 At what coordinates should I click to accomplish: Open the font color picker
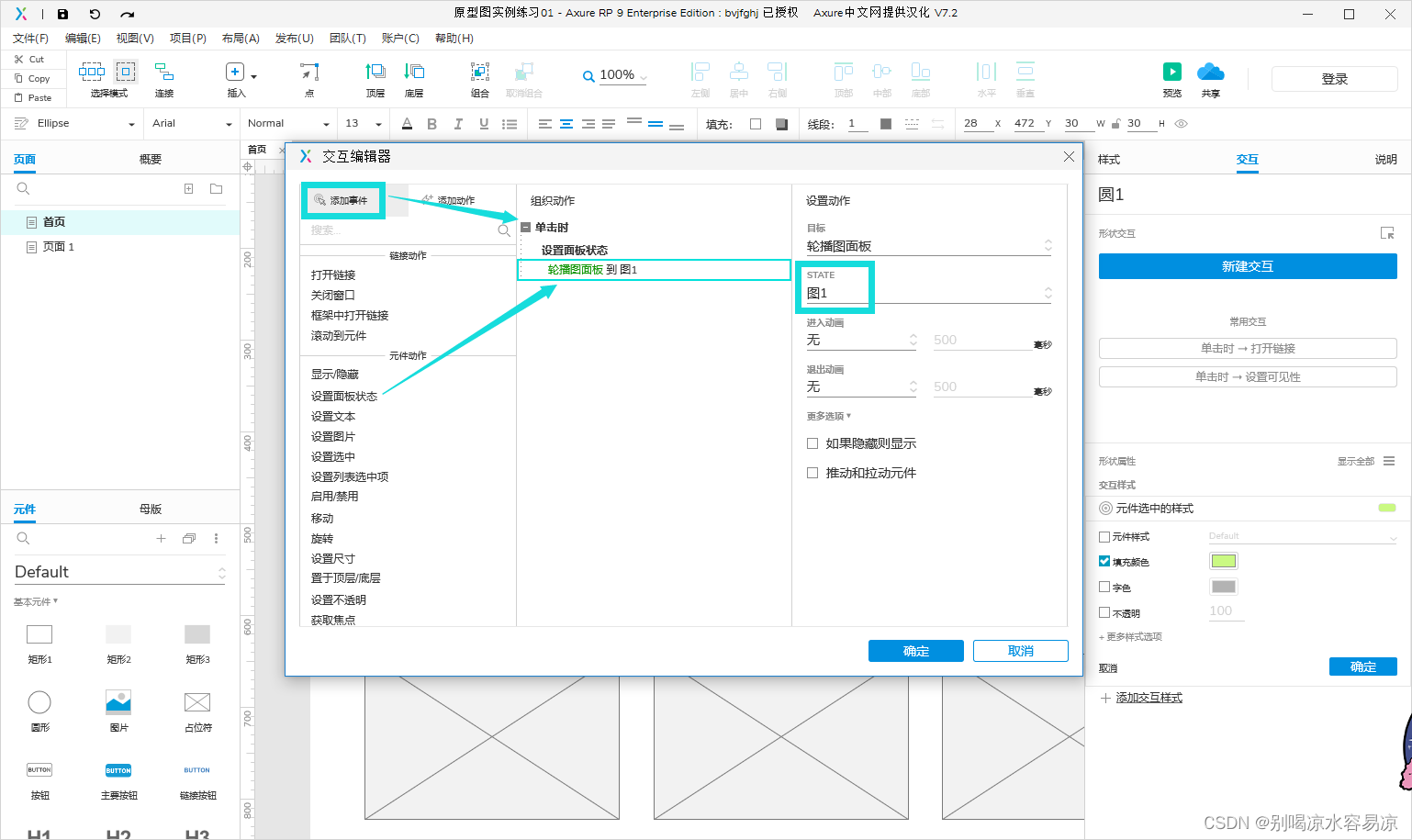point(407,124)
